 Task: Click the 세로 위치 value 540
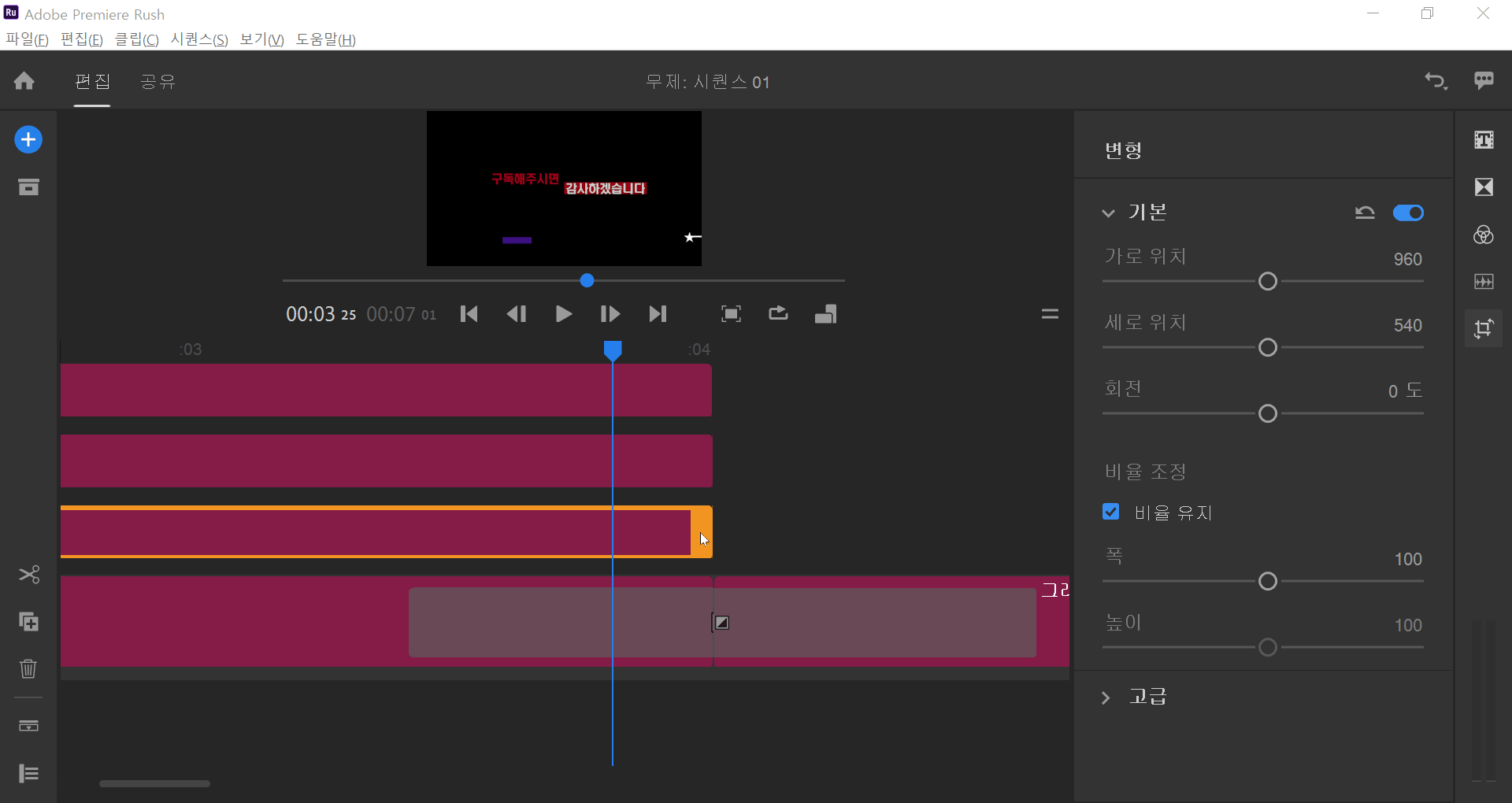click(1408, 326)
